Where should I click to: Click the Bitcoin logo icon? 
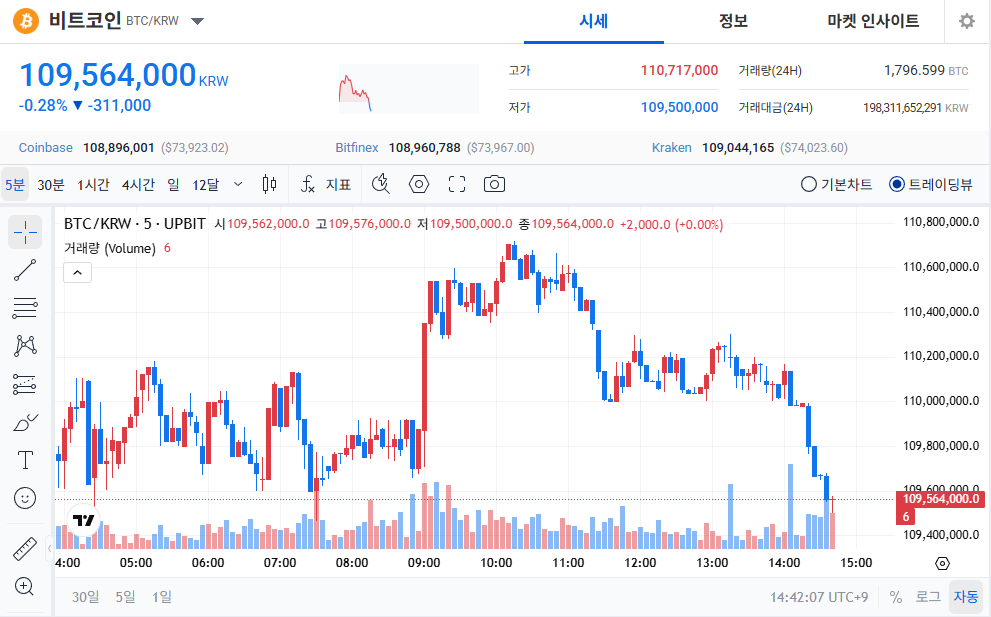pyautogui.click(x=26, y=21)
